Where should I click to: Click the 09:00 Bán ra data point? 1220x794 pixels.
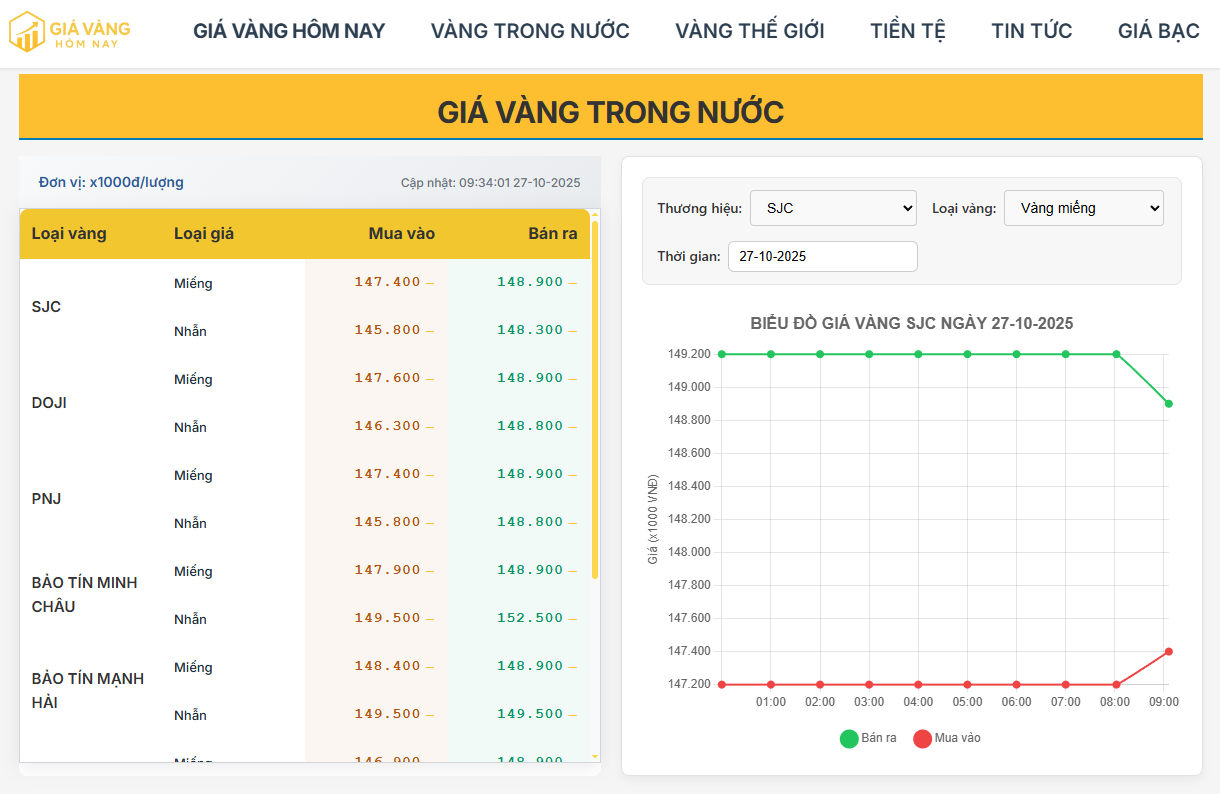pos(1168,404)
